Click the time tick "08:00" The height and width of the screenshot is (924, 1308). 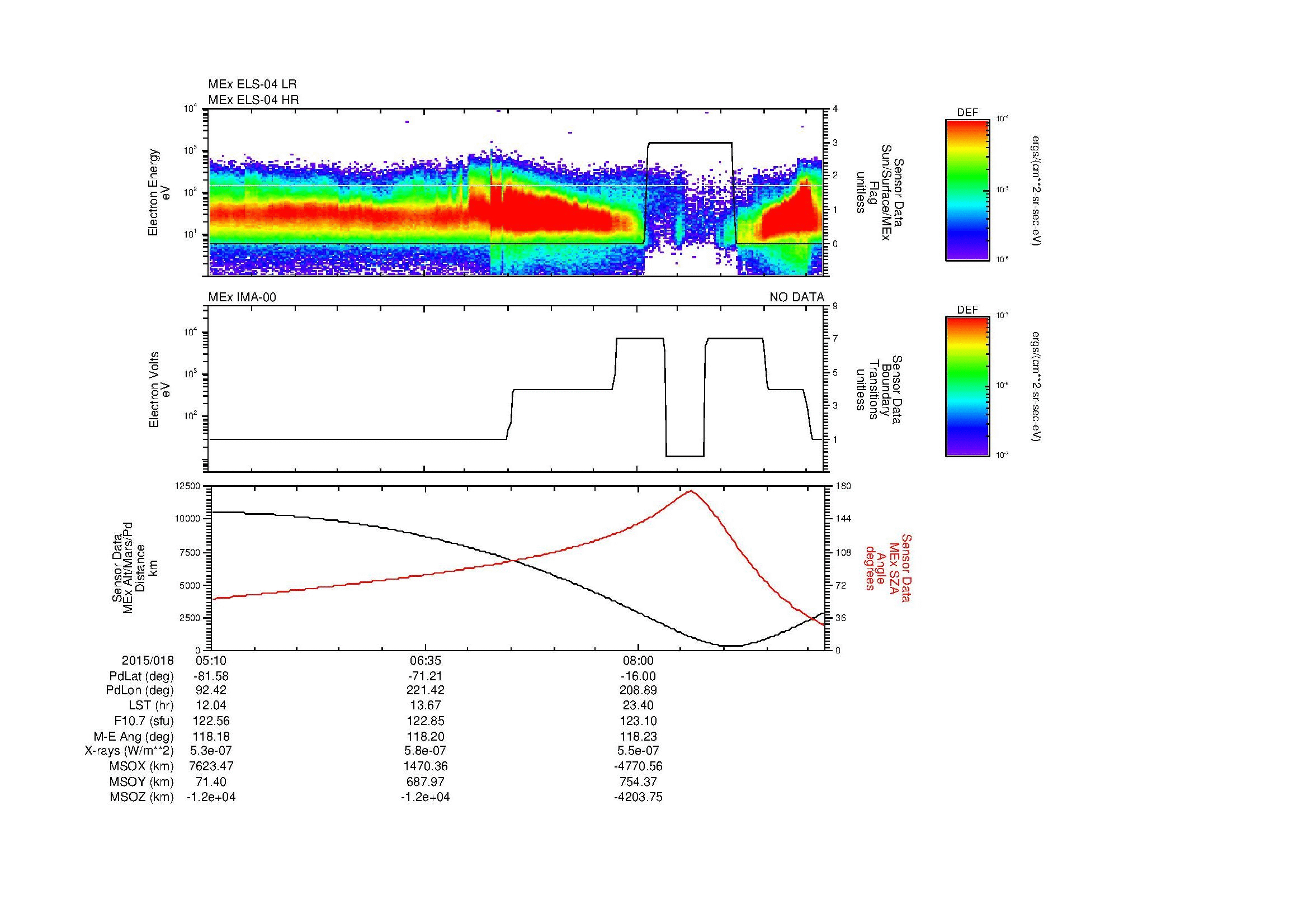[x=639, y=660]
